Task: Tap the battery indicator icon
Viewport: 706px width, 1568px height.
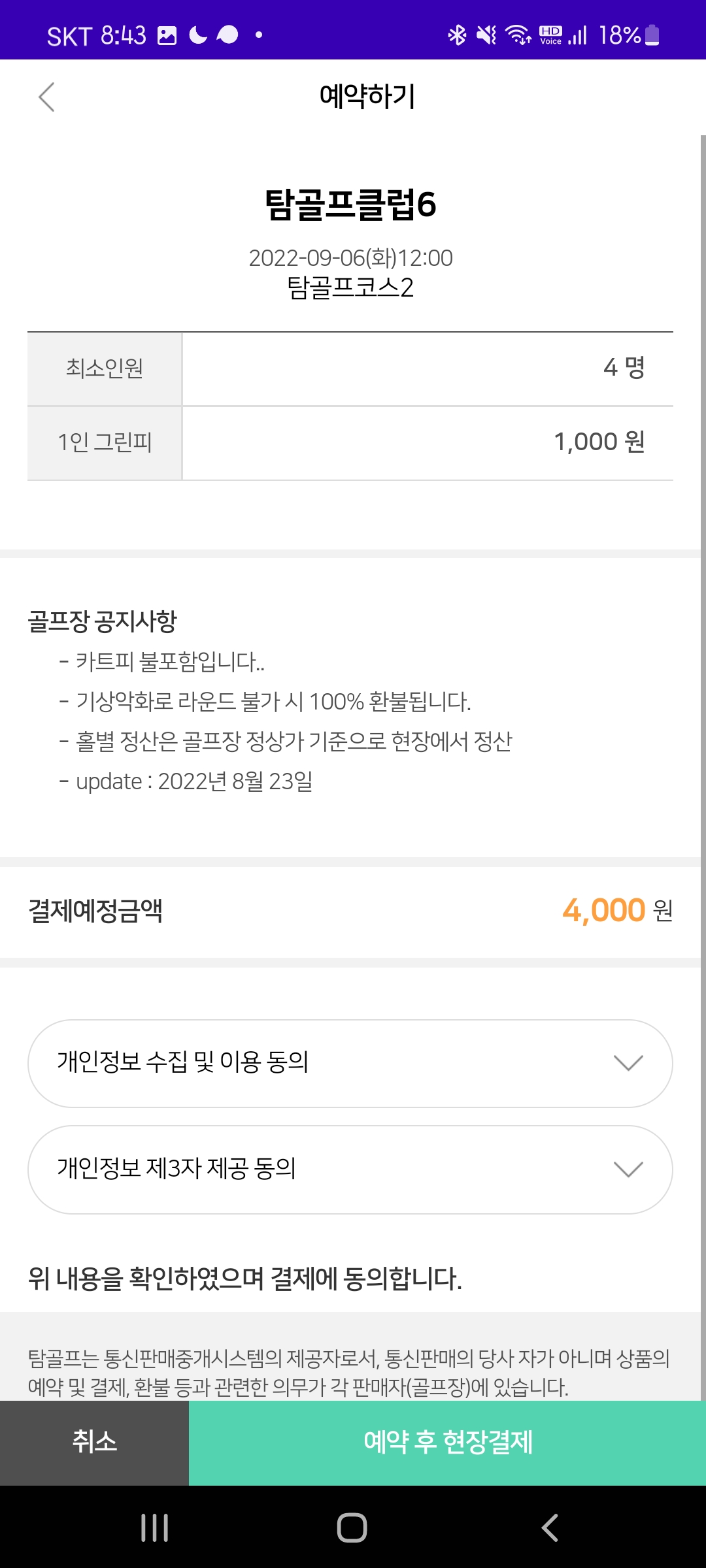Action: click(652, 35)
